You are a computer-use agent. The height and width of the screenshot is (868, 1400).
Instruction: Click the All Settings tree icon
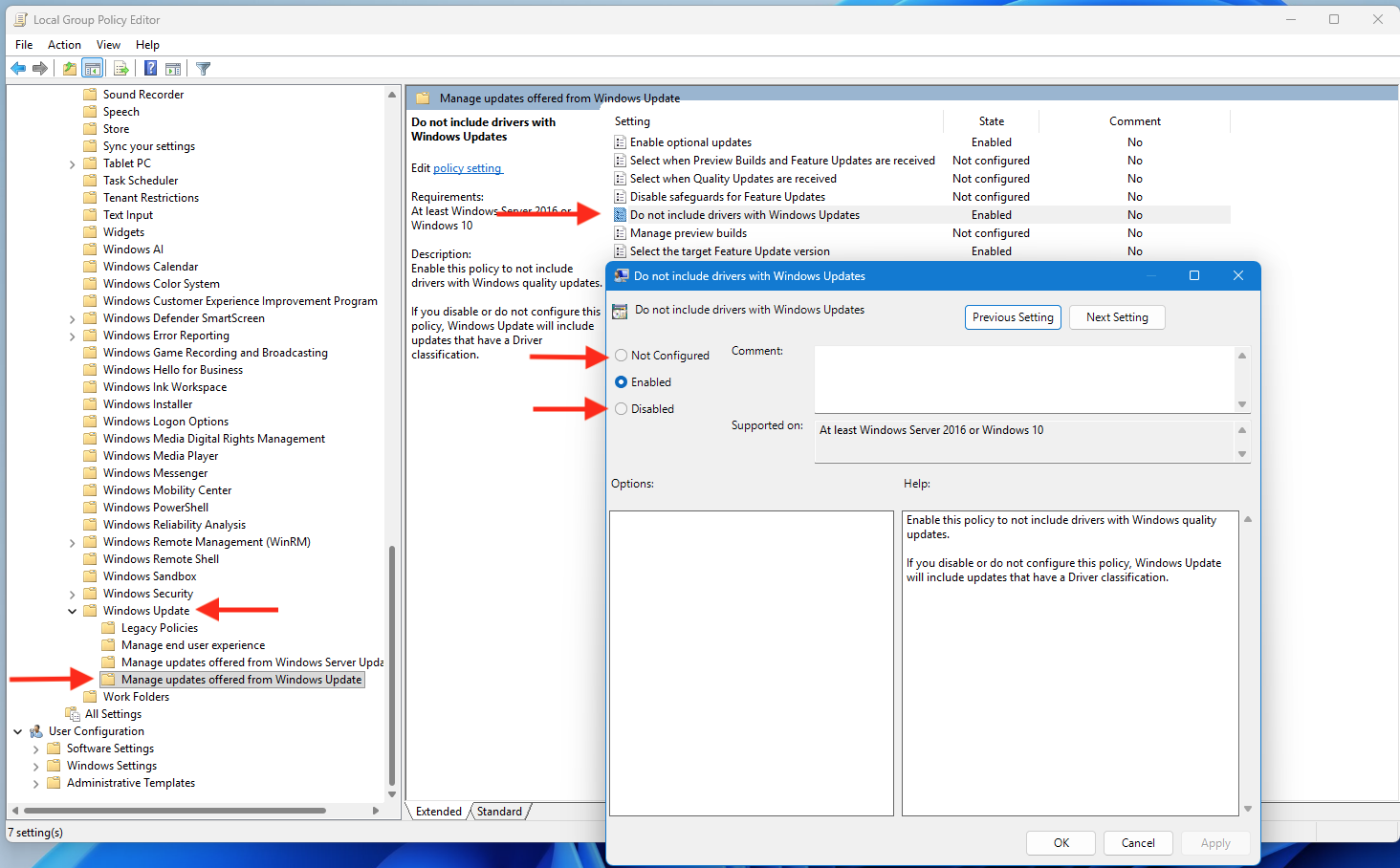(73, 714)
